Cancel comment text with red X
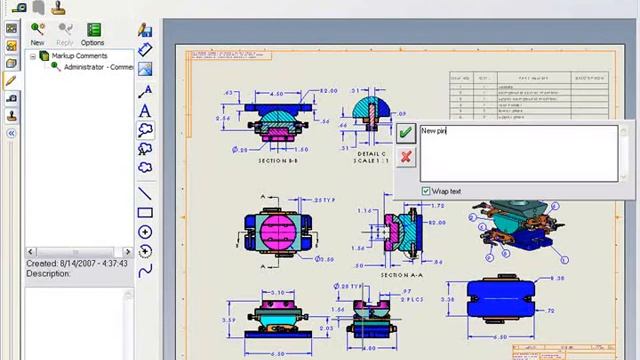Image resolution: width=640 pixels, height=360 pixels. [406, 157]
